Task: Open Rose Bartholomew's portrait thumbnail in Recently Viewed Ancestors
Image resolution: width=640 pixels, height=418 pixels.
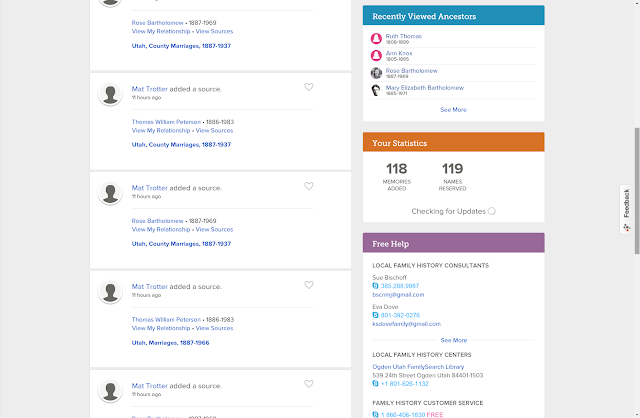Action: click(x=376, y=73)
